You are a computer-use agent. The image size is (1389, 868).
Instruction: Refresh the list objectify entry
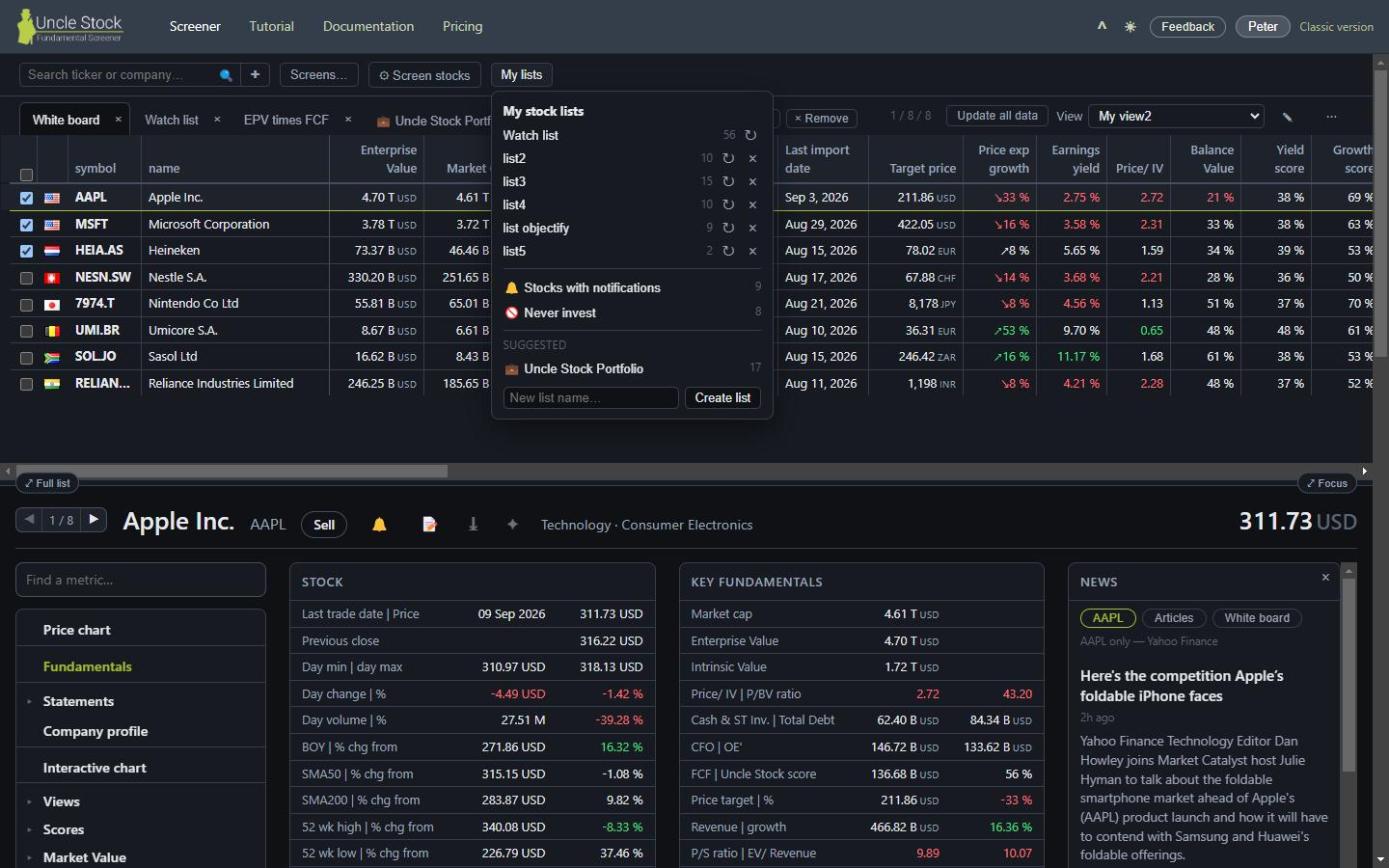pyautogui.click(x=728, y=228)
